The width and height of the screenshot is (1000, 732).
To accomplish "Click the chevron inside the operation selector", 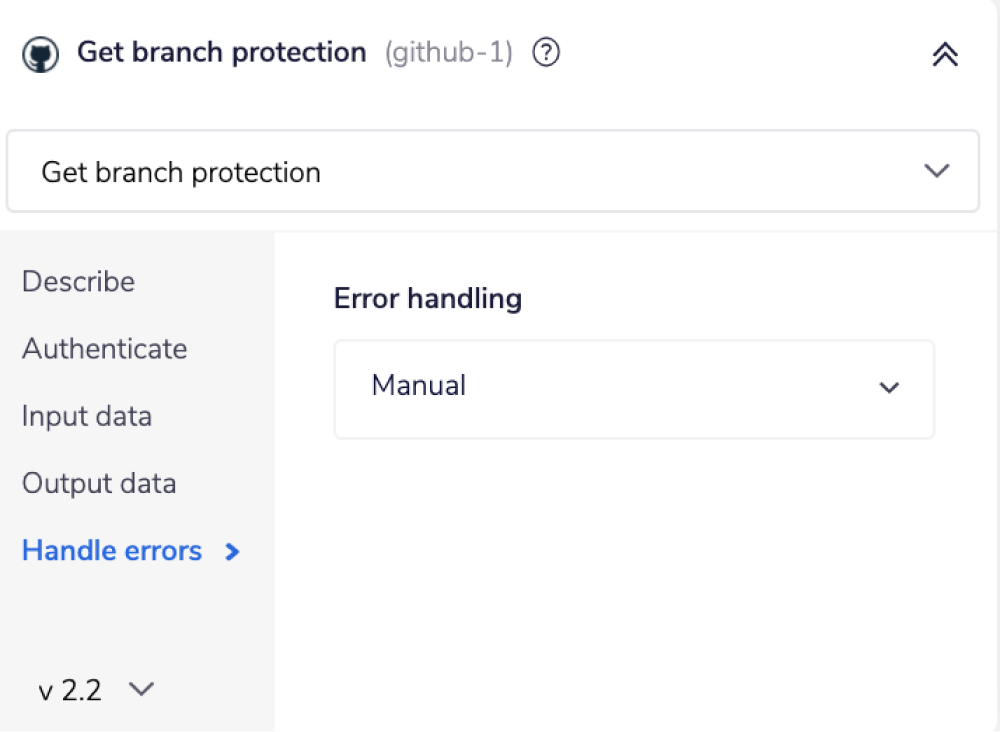I will click(x=937, y=171).
